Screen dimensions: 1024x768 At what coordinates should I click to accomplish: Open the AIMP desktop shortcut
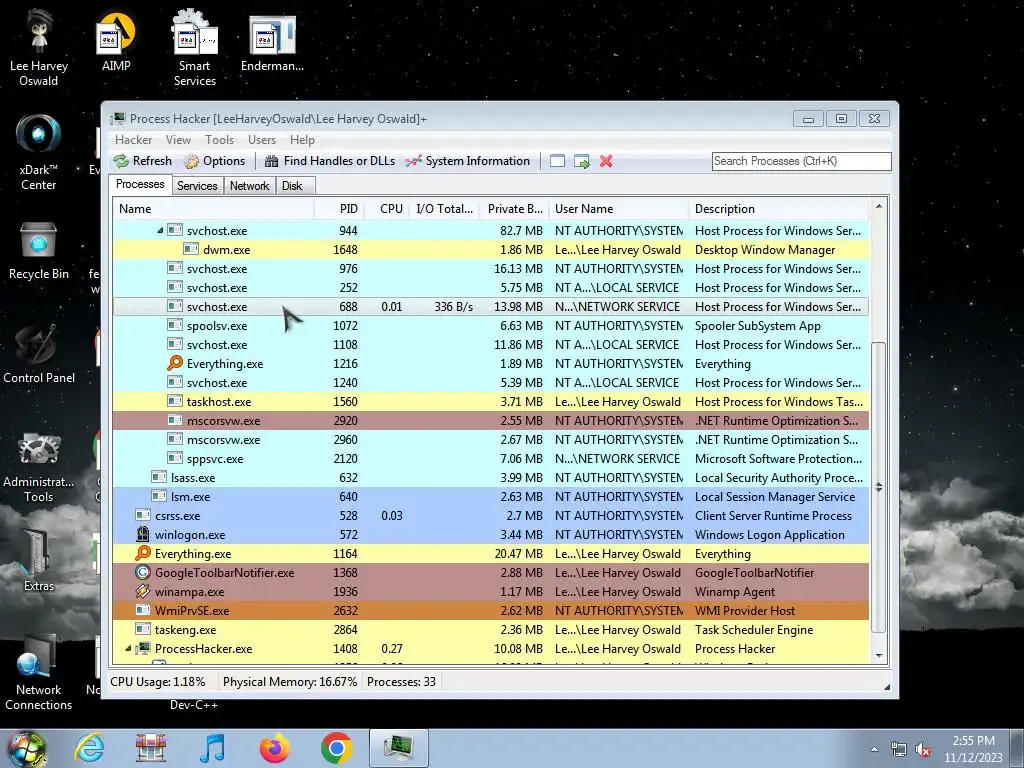point(116,42)
